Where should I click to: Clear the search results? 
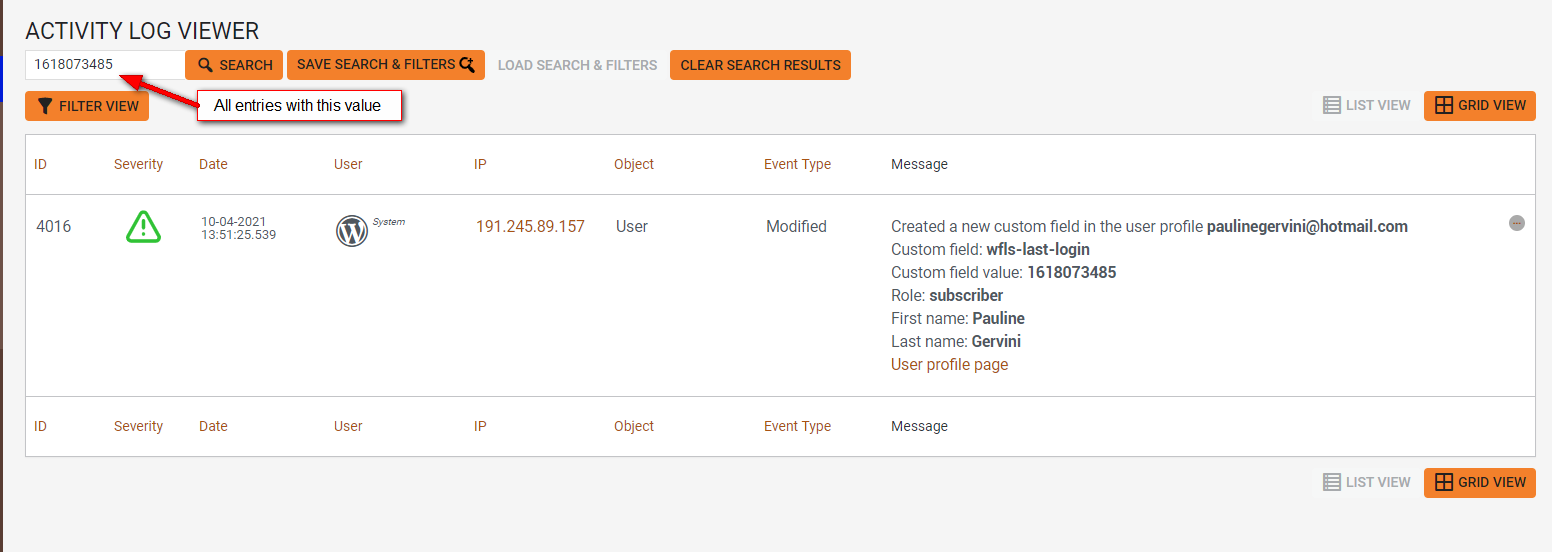[760, 65]
